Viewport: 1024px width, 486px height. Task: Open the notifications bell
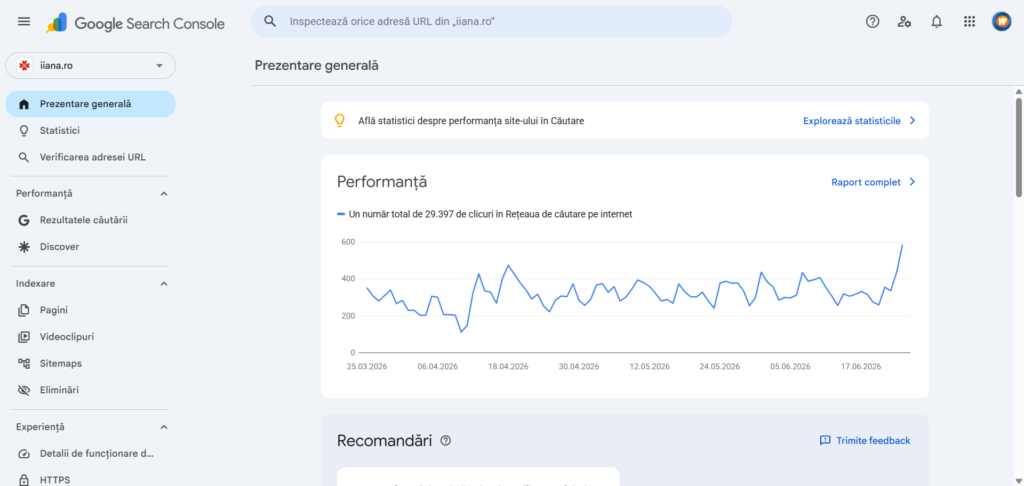point(936,22)
